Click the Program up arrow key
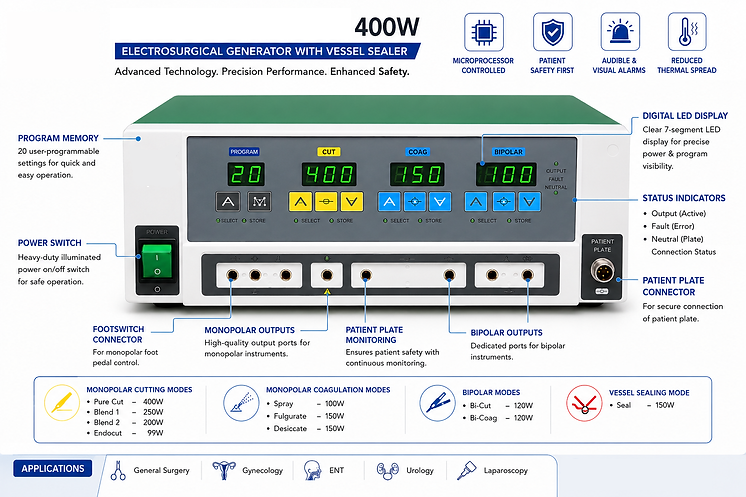Screen dimensions: 746x497 pyautogui.click(x=228, y=202)
